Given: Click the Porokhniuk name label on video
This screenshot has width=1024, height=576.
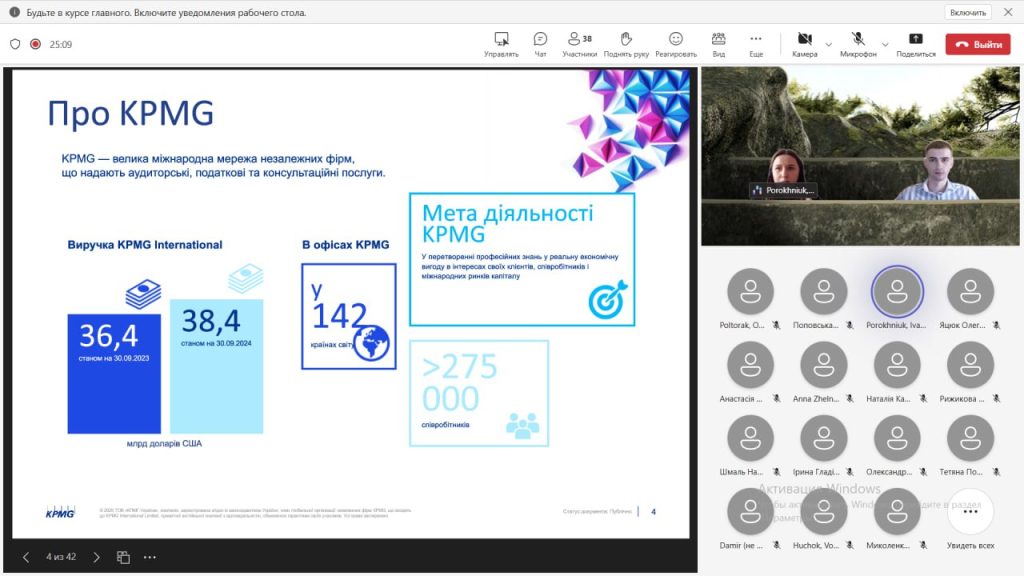Looking at the screenshot, I should tap(783, 190).
